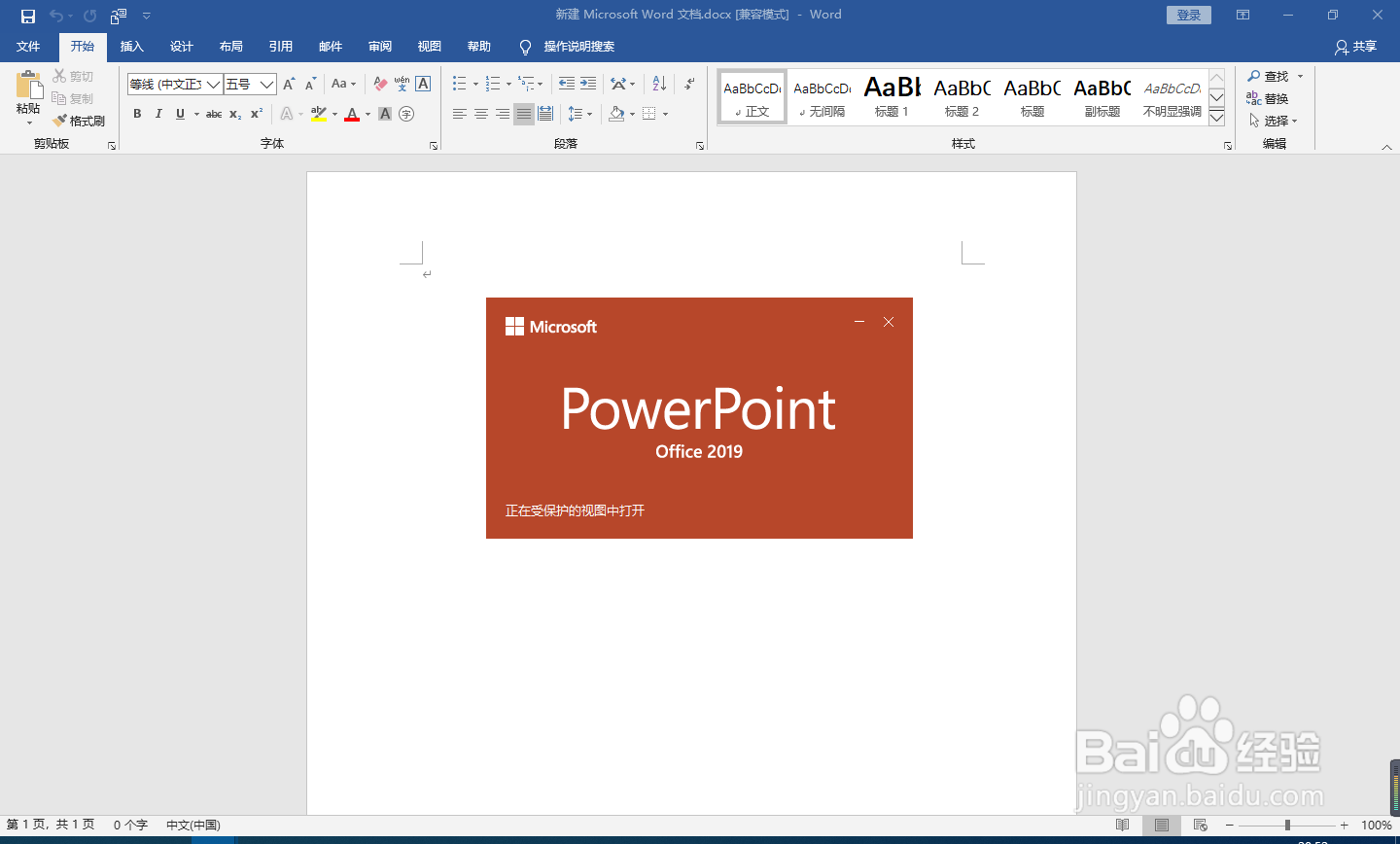The image size is (1400, 844).
Task: Click the Sign in (登录) button
Action: point(1189,15)
